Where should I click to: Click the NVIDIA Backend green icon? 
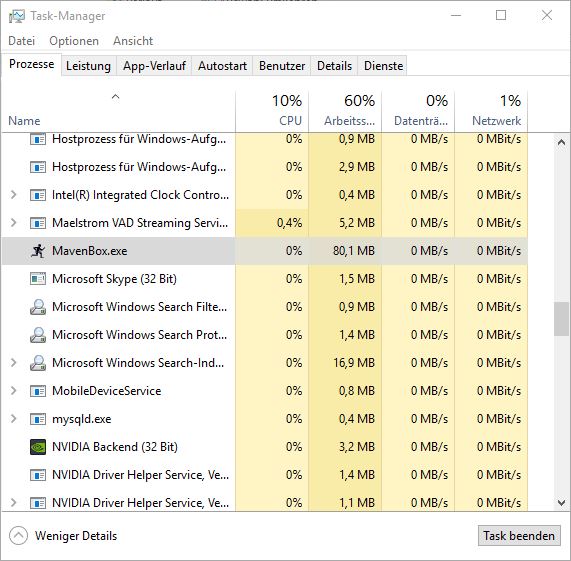pos(38,447)
